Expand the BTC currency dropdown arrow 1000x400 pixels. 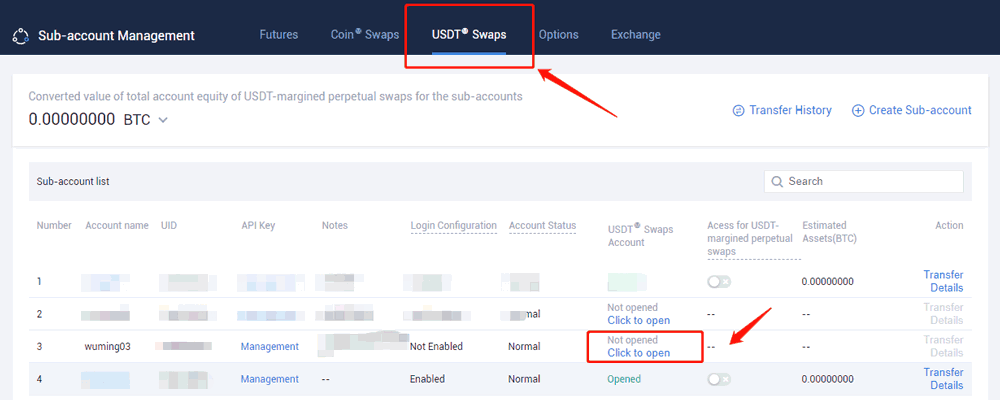point(163,120)
